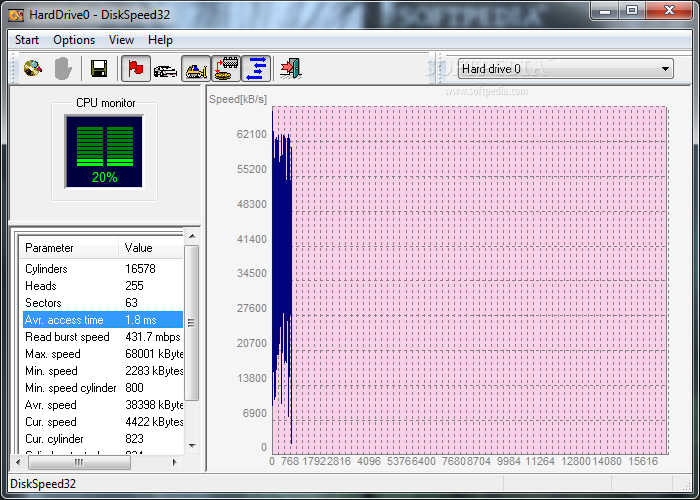Minimize the DiskSpeed32 window
This screenshot has width=700, height=500.
(x=605, y=11)
